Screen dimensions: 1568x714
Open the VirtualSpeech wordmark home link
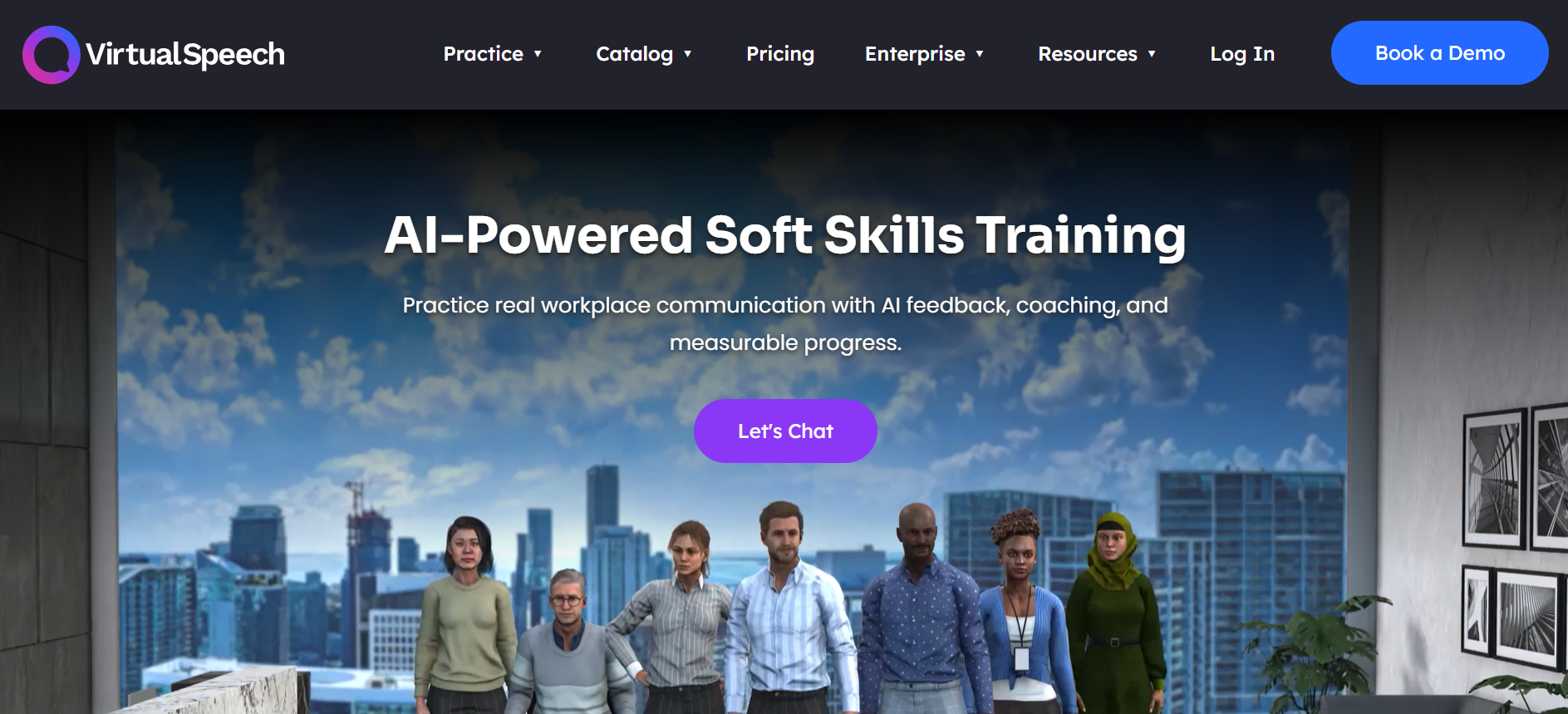[x=185, y=55]
